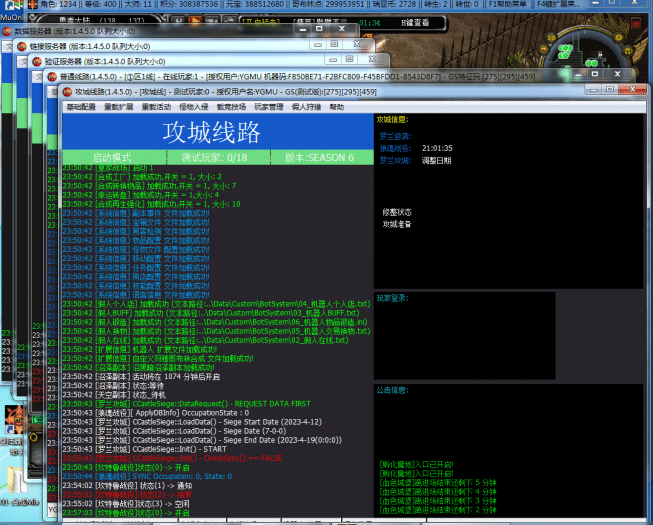
Task: Click the 普通线路 window title icon
Action: [52, 76]
